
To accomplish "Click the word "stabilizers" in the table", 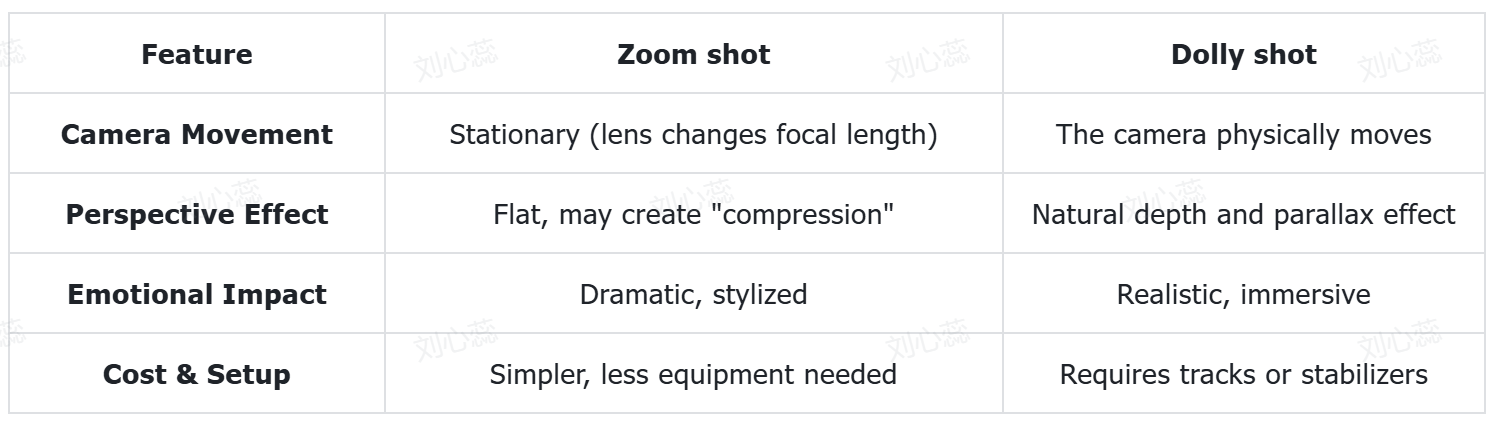I will tap(1364, 374).
